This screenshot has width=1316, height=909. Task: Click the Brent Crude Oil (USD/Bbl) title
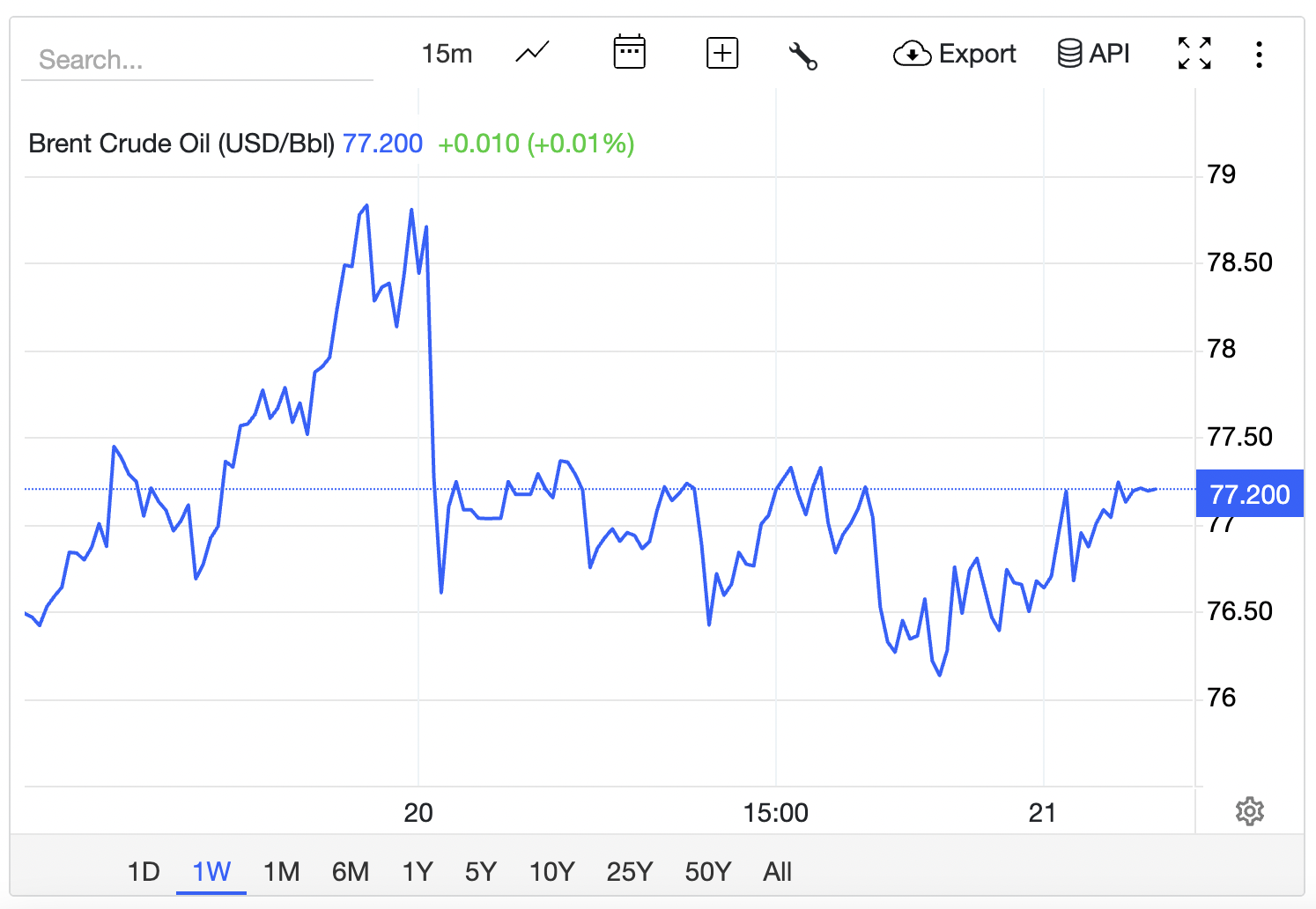[181, 144]
